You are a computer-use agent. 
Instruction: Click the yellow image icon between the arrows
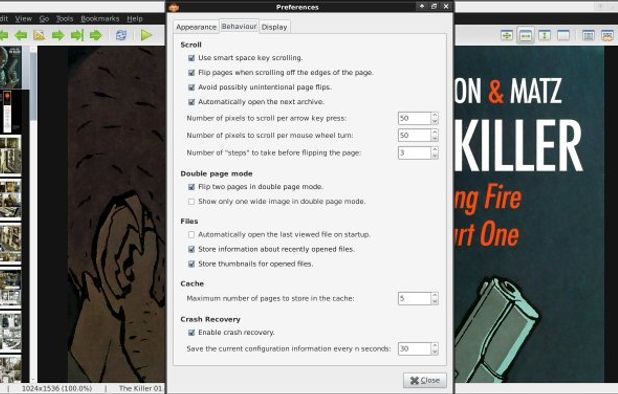(39, 35)
